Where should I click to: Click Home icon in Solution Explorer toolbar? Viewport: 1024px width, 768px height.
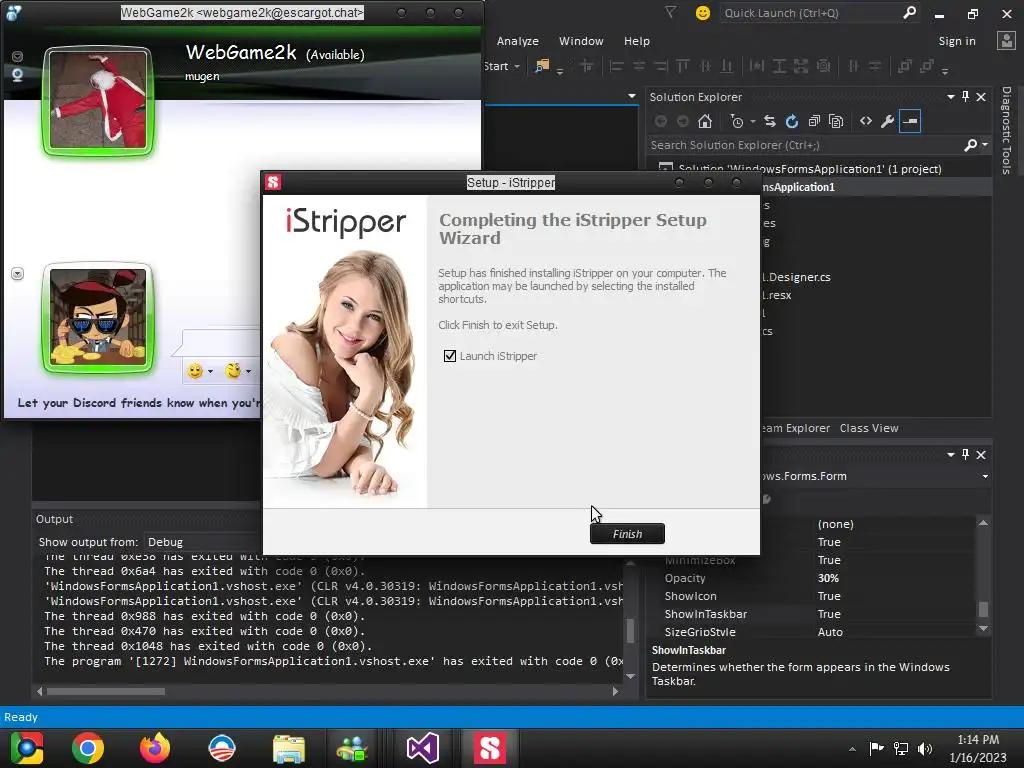pyautogui.click(x=705, y=121)
